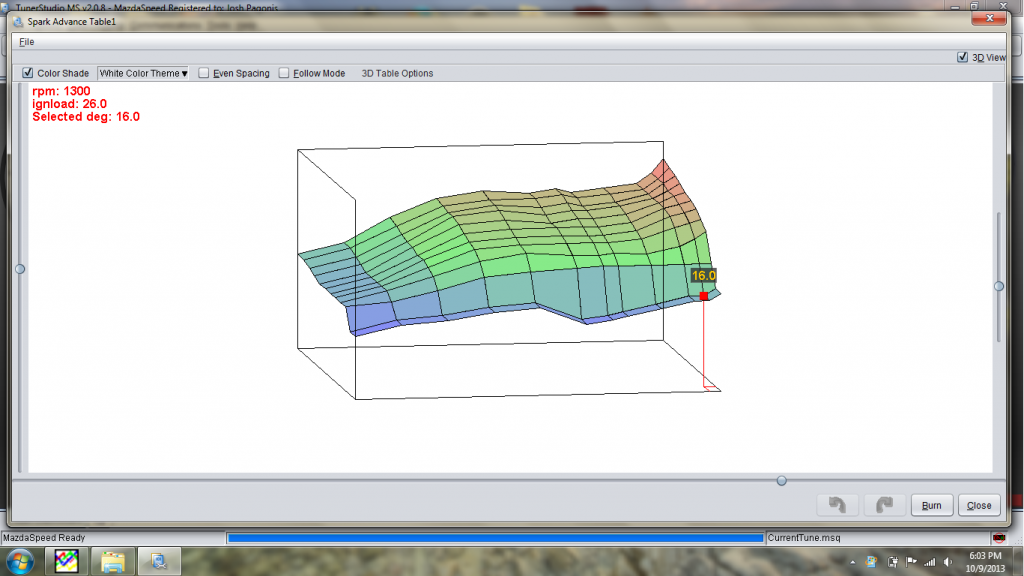1024x576 pixels.
Task: Click the volume speaker tray icon
Action: pos(949,561)
